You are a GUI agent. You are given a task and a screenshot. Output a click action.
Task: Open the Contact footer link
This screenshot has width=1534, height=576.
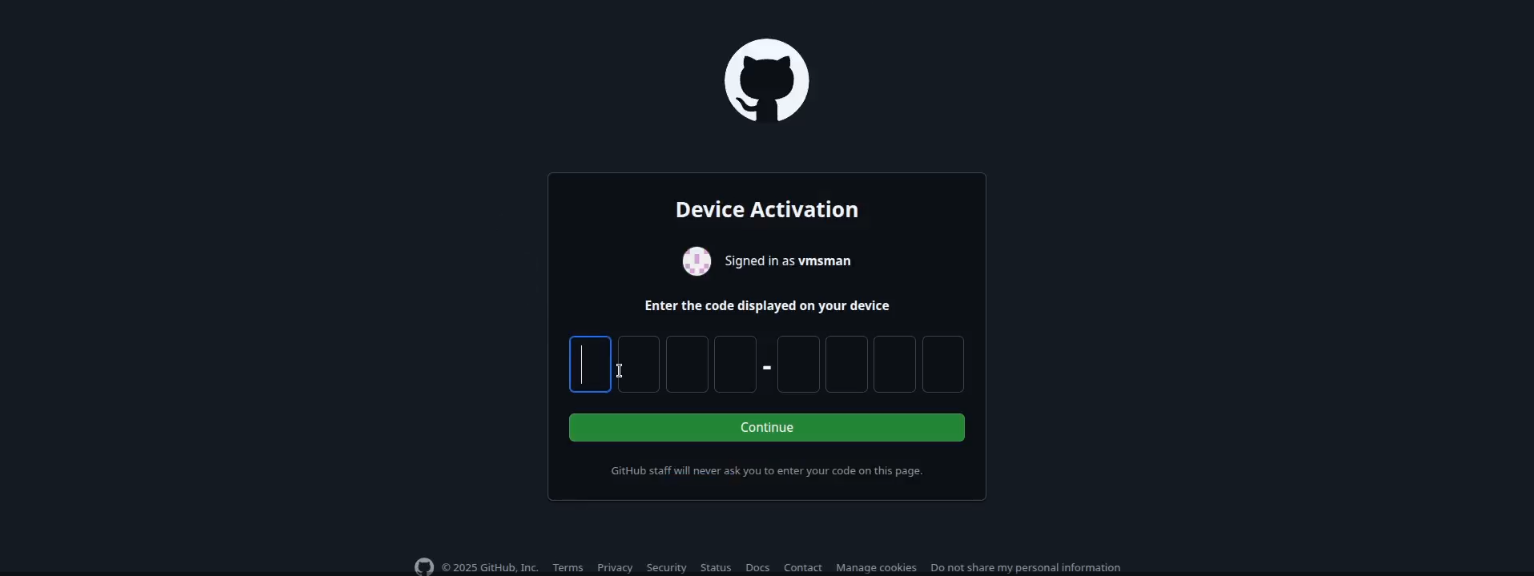[803, 567]
